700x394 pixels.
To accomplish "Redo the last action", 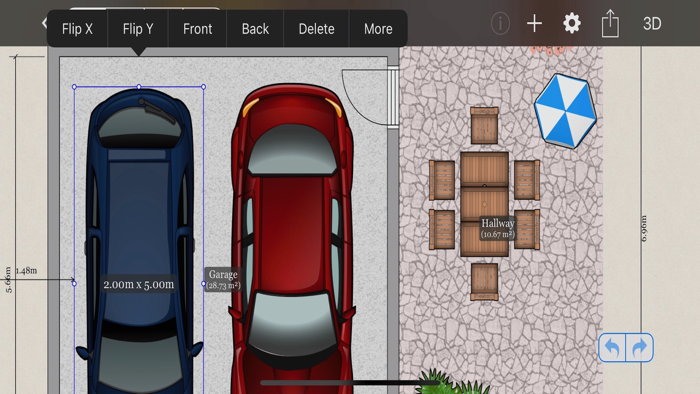I will point(640,347).
